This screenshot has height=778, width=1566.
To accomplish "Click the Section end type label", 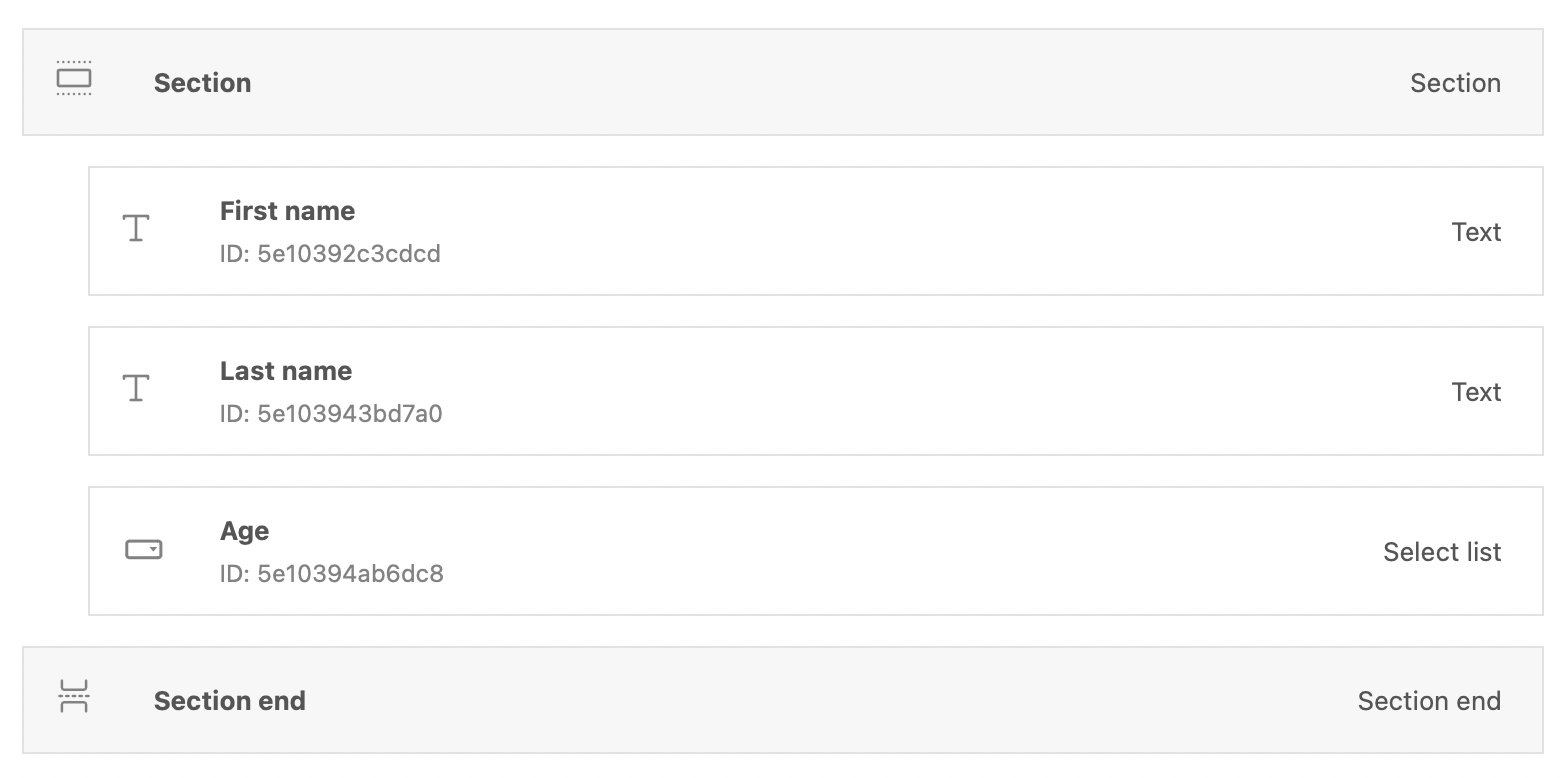I will (x=1429, y=700).
